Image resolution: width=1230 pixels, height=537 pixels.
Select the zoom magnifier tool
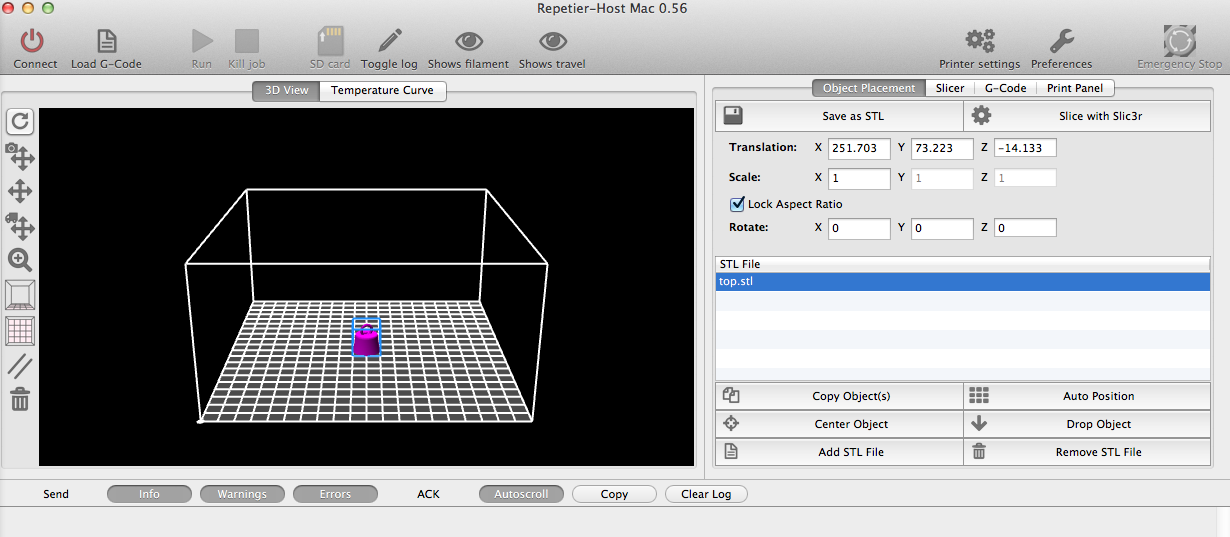(21, 260)
